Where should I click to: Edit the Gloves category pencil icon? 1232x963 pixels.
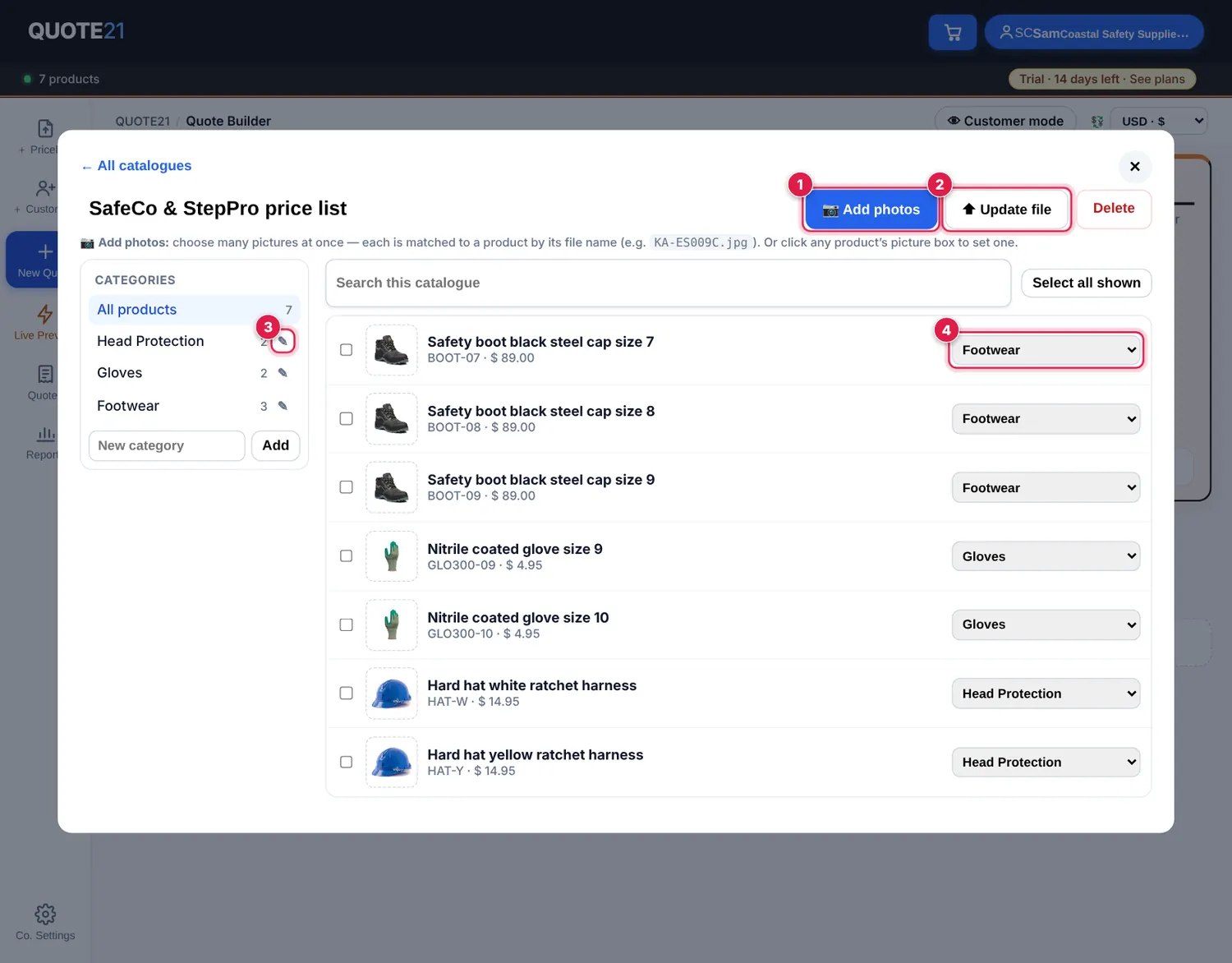pos(283,373)
